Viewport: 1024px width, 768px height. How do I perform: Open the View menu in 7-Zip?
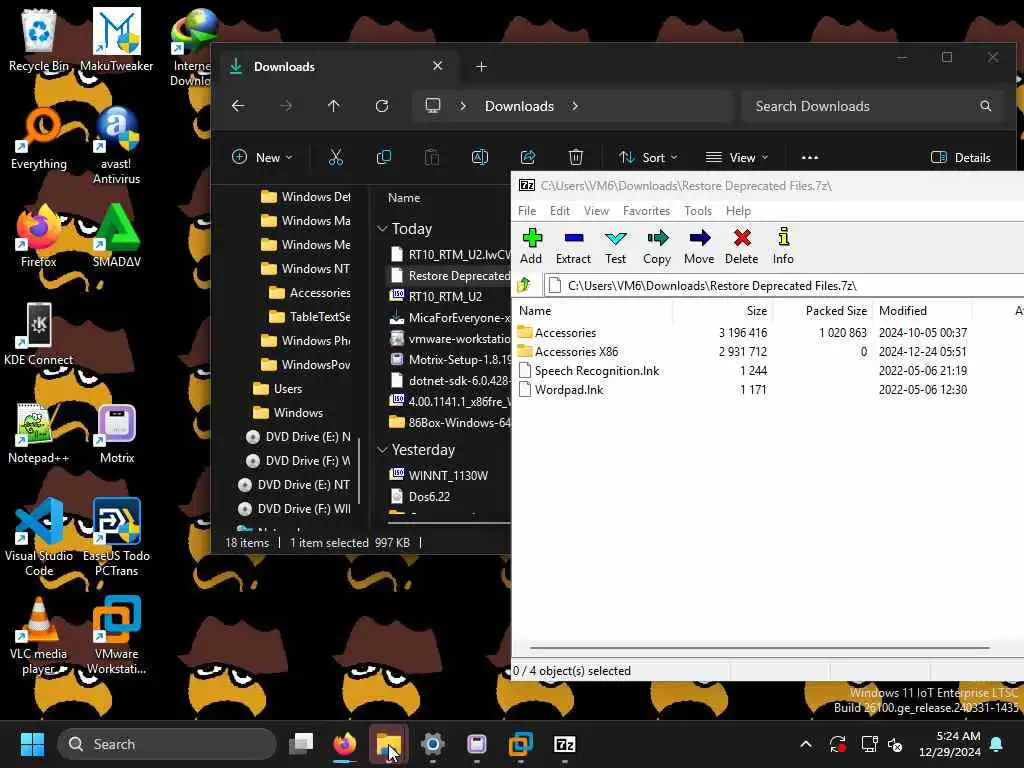click(x=596, y=211)
